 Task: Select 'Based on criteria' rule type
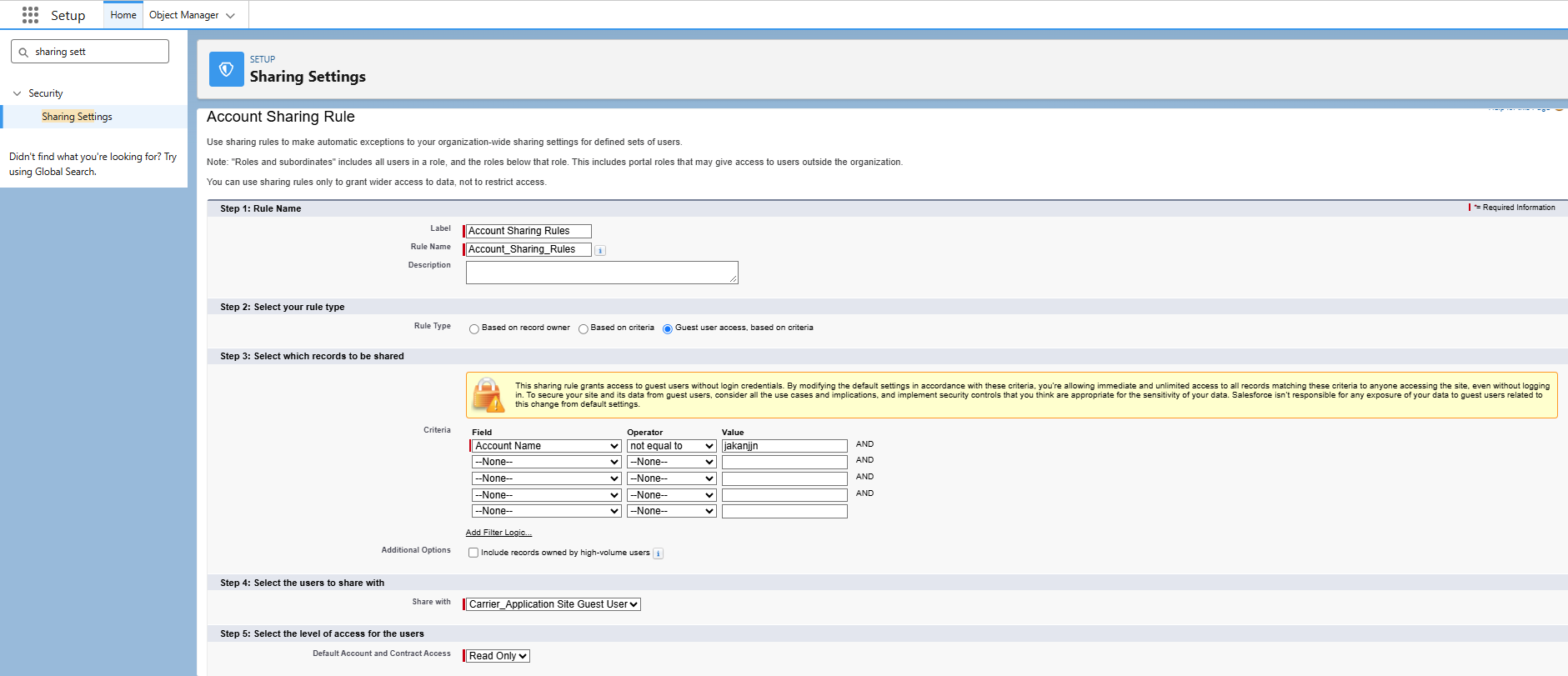click(584, 329)
